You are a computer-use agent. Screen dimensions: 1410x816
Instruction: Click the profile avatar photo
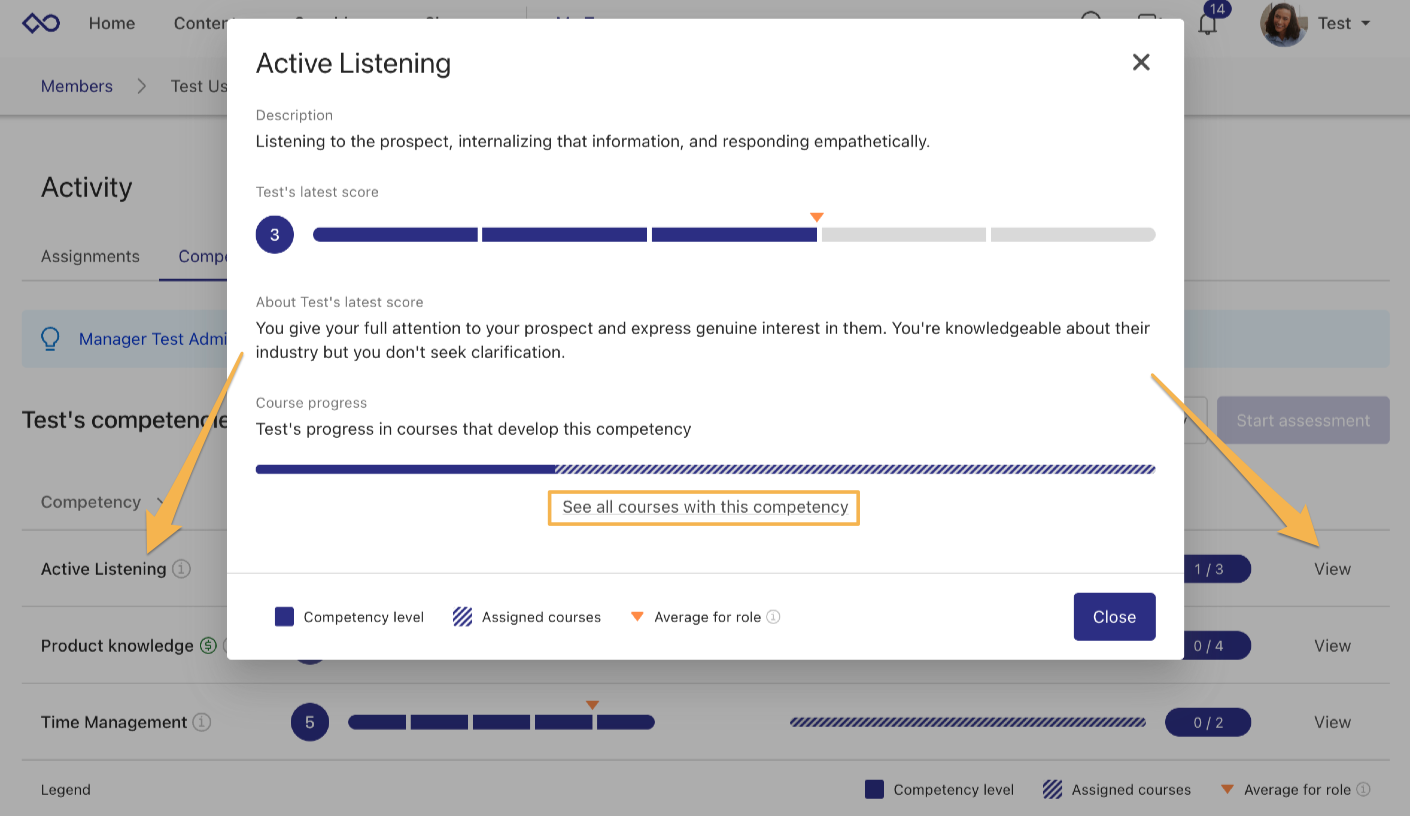tap(1283, 23)
